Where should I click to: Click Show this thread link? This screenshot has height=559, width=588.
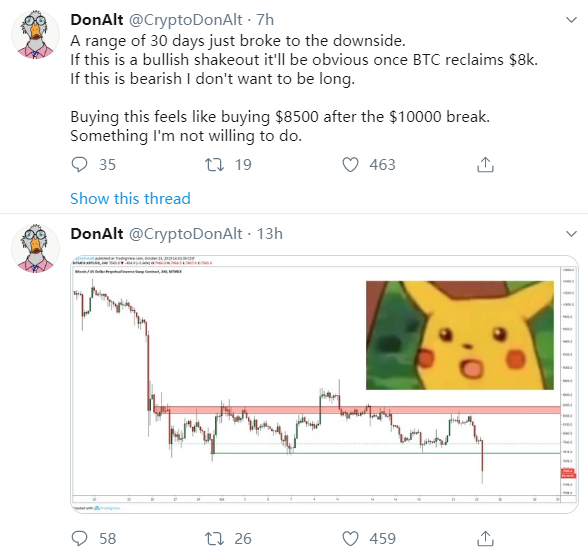(130, 198)
